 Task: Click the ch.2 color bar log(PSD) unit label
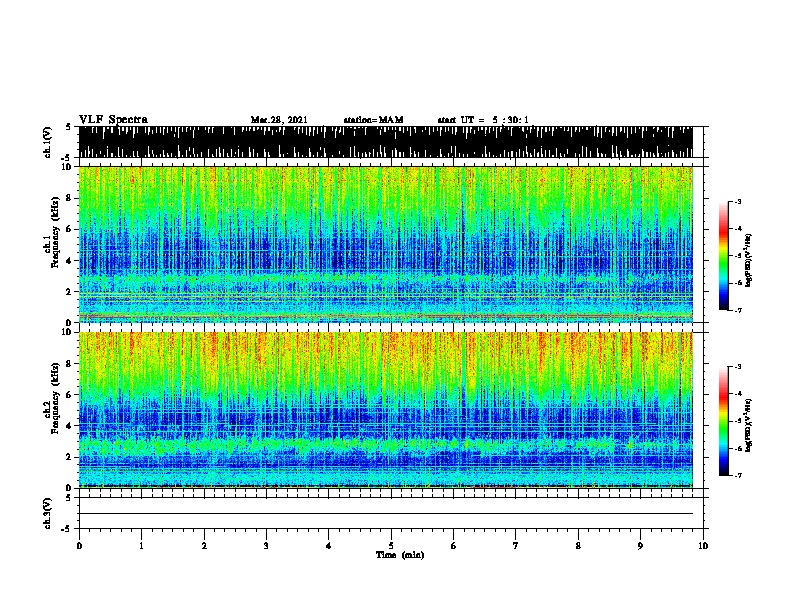click(x=749, y=425)
